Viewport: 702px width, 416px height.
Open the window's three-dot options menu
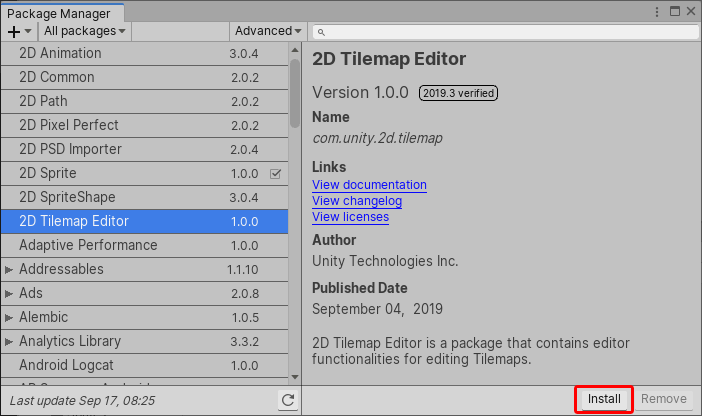(x=655, y=11)
